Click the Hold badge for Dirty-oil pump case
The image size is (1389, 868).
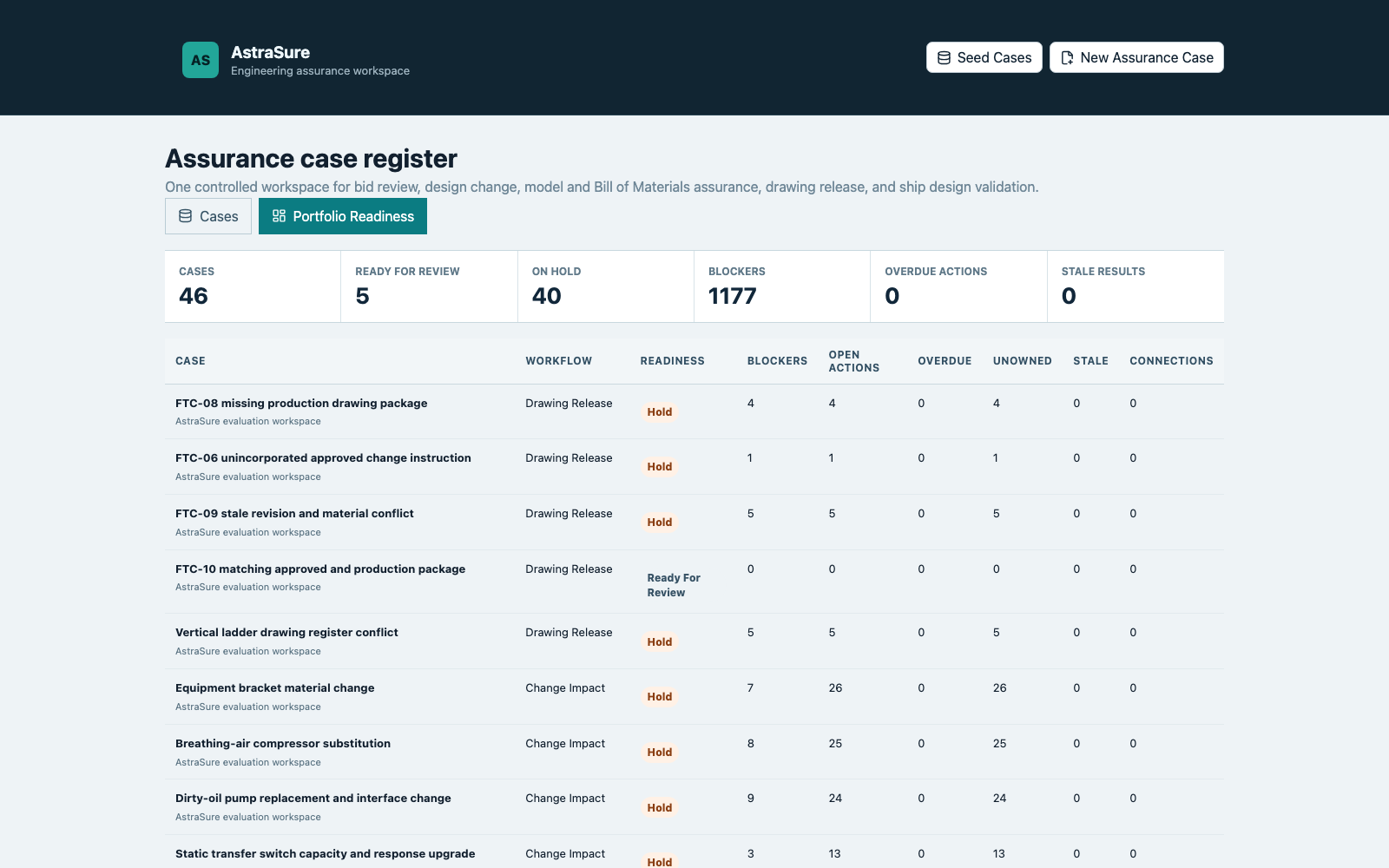coord(660,808)
